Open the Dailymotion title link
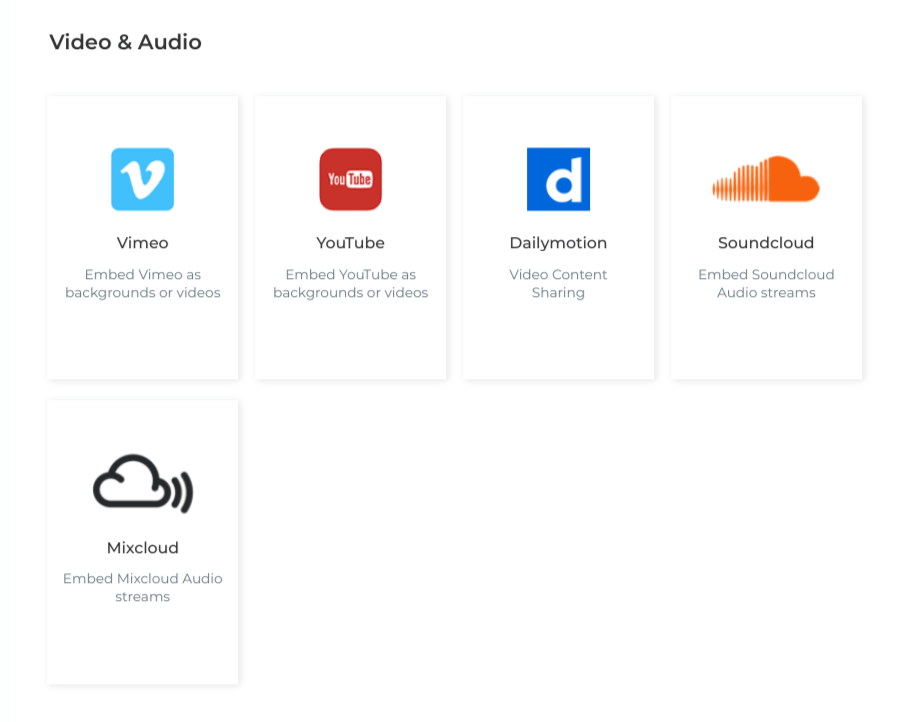The image size is (898, 722). 558,243
